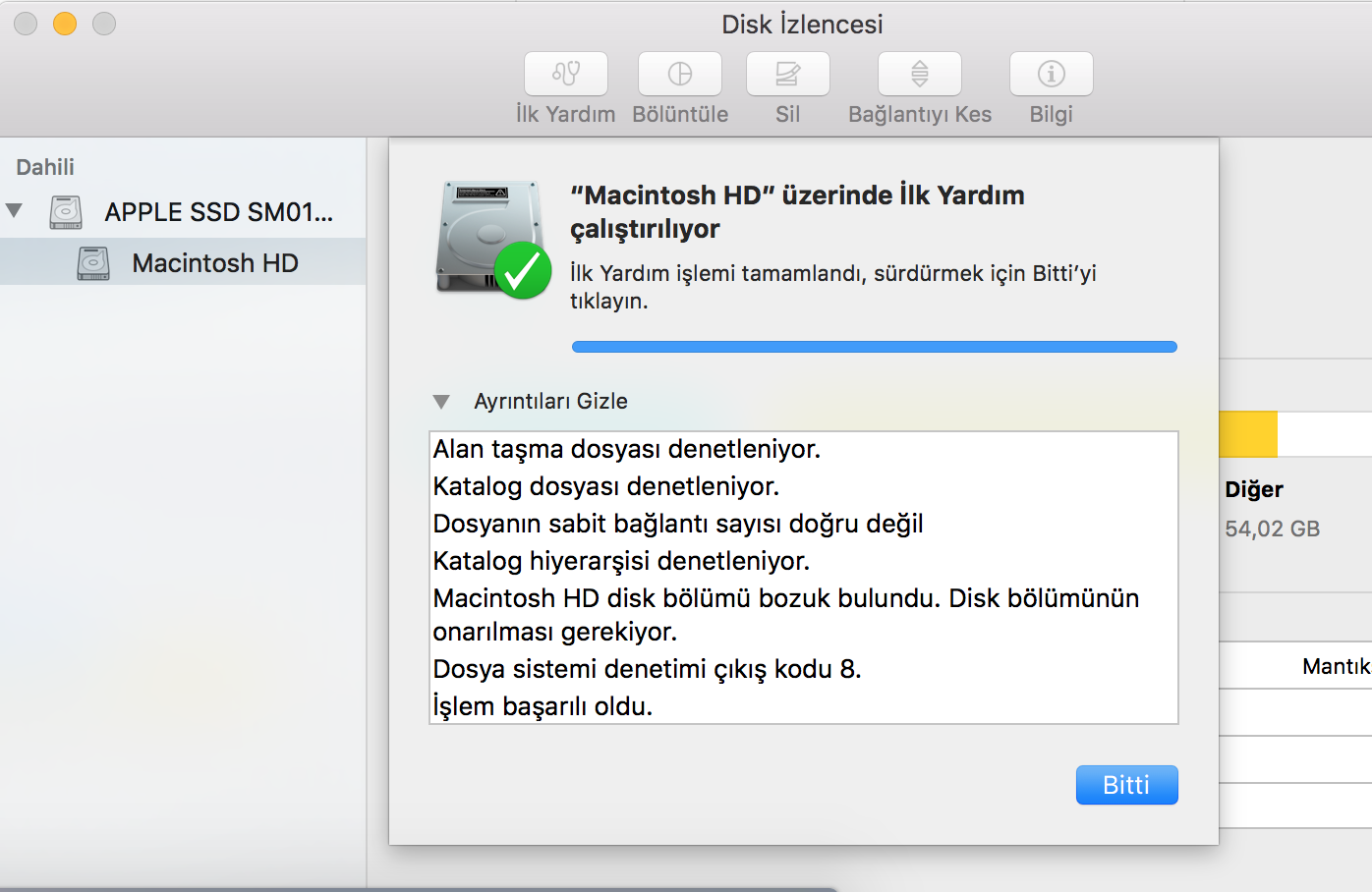The image size is (1372, 892).
Task: Collapse the APPLE SSD disclosure triangle
Action: point(15,210)
